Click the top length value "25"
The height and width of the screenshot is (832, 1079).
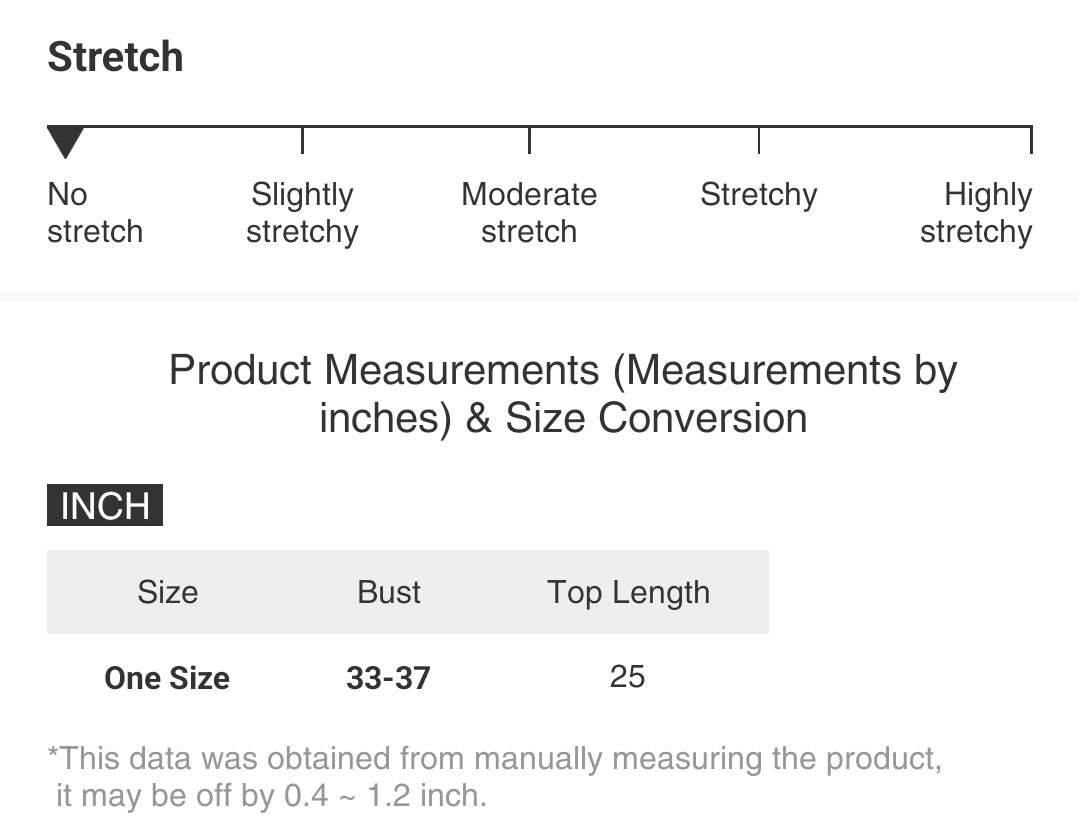[x=627, y=677]
